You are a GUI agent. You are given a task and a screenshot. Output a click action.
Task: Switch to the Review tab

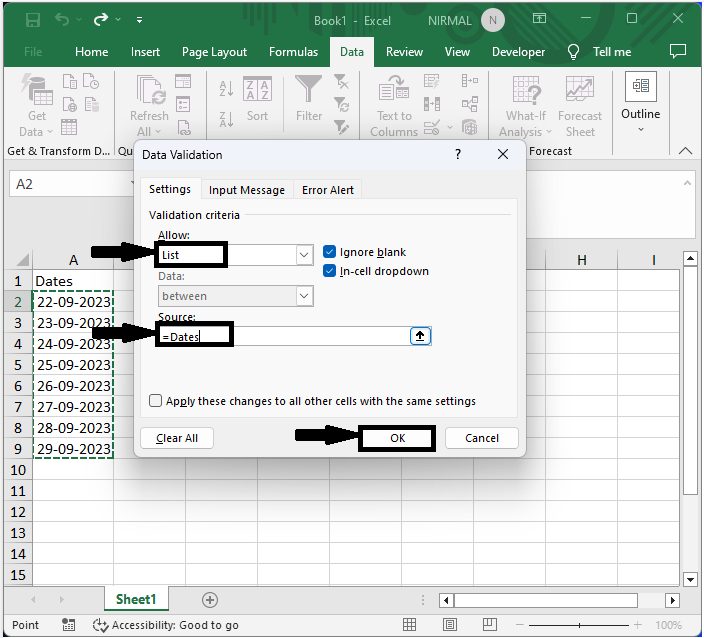click(404, 52)
